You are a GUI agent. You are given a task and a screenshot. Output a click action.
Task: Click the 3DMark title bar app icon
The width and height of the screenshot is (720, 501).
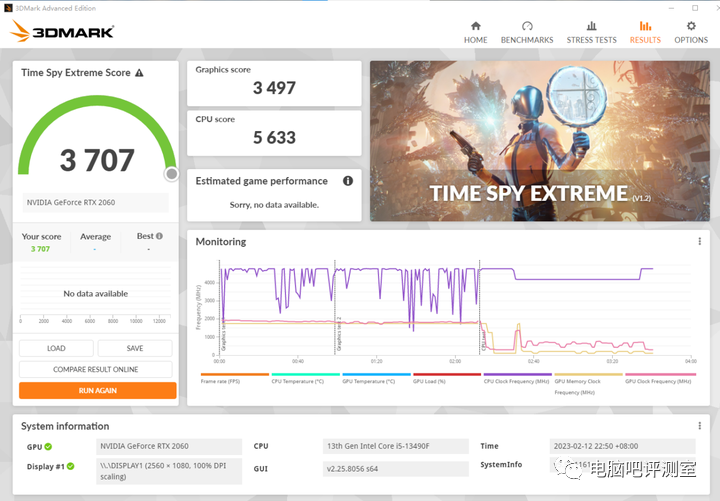tap(8, 8)
